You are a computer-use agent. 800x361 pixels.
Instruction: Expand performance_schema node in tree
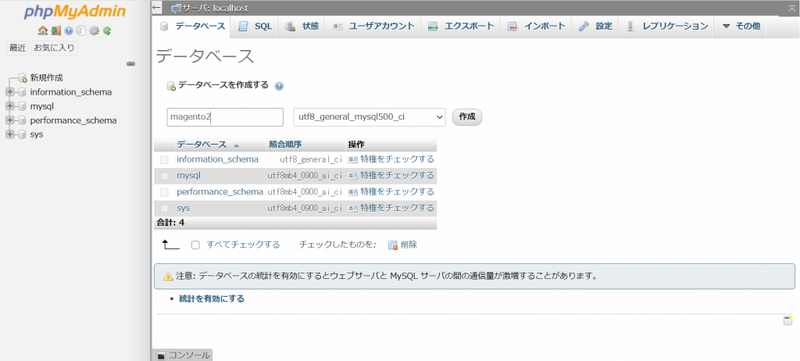[x=10, y=121]
